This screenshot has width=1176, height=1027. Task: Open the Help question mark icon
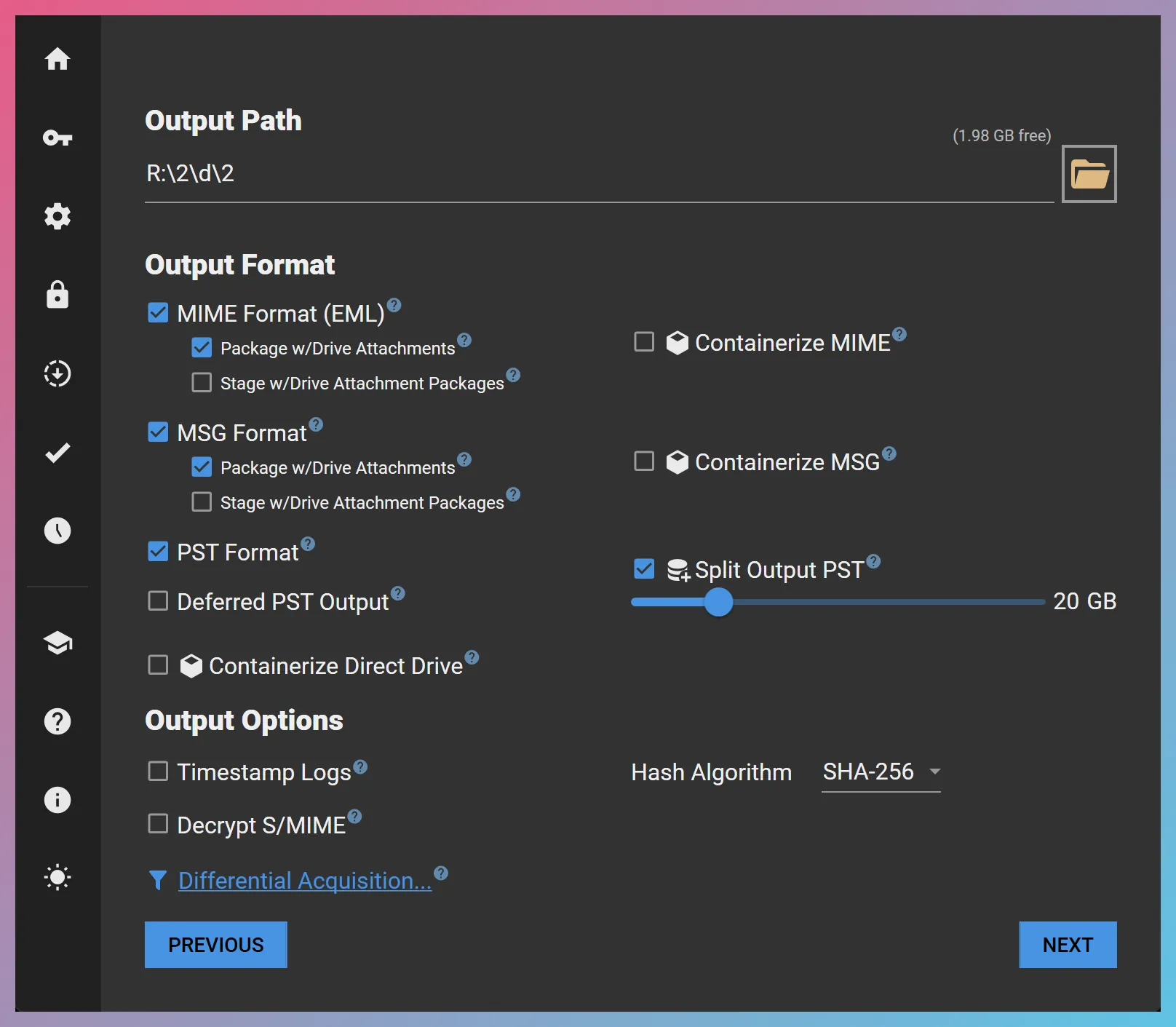pos(57,721)
